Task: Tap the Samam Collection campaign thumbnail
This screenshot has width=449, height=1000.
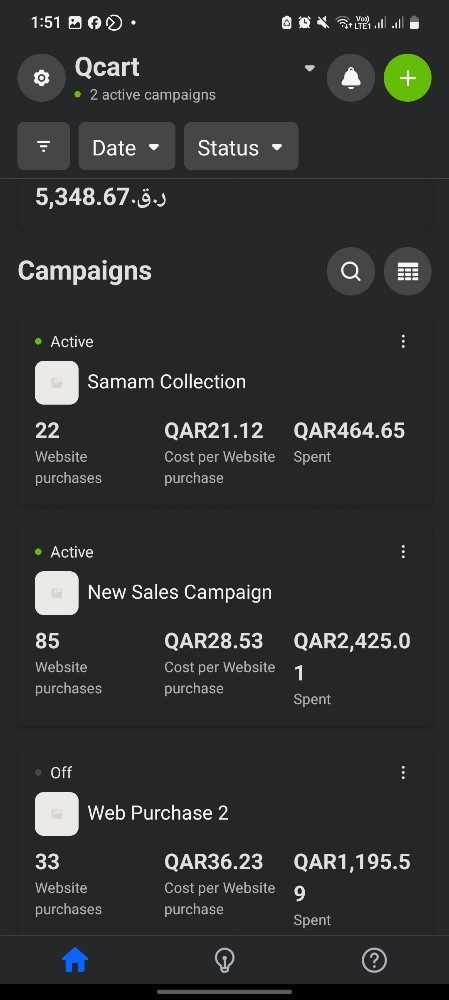Action: (x=57, y=383)
